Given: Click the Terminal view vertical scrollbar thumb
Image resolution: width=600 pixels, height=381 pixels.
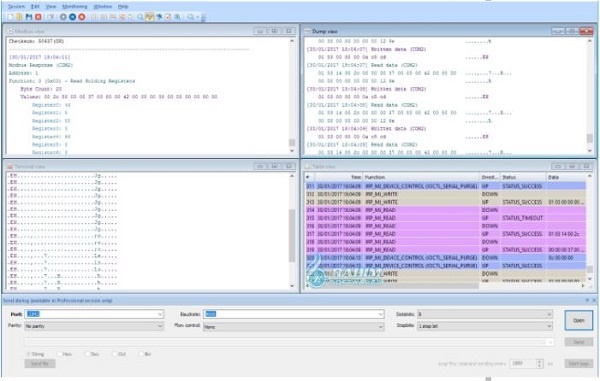Looking at the screenshot, I should coord(292,236).
